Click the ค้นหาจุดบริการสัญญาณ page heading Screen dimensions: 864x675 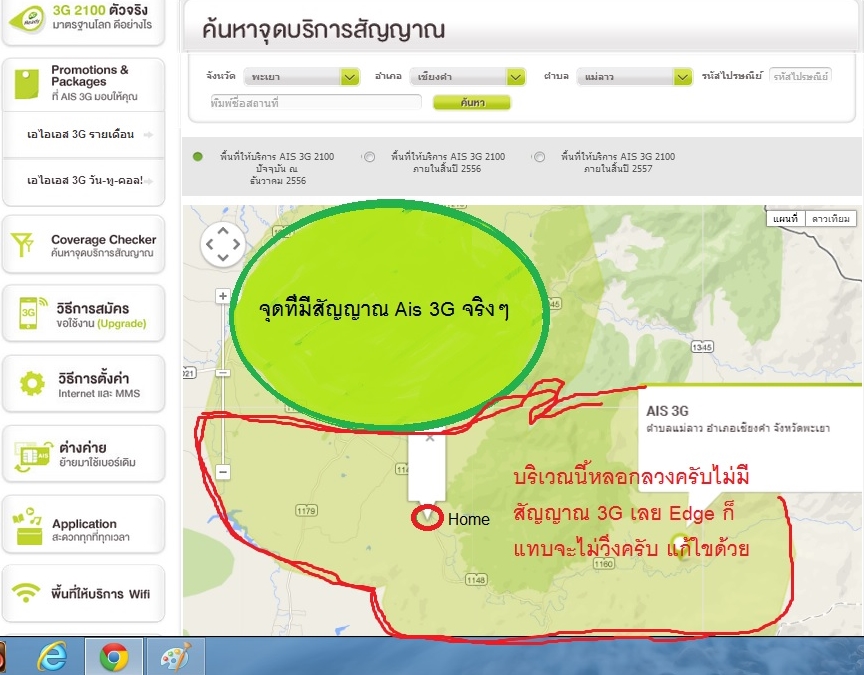[323, 29]
